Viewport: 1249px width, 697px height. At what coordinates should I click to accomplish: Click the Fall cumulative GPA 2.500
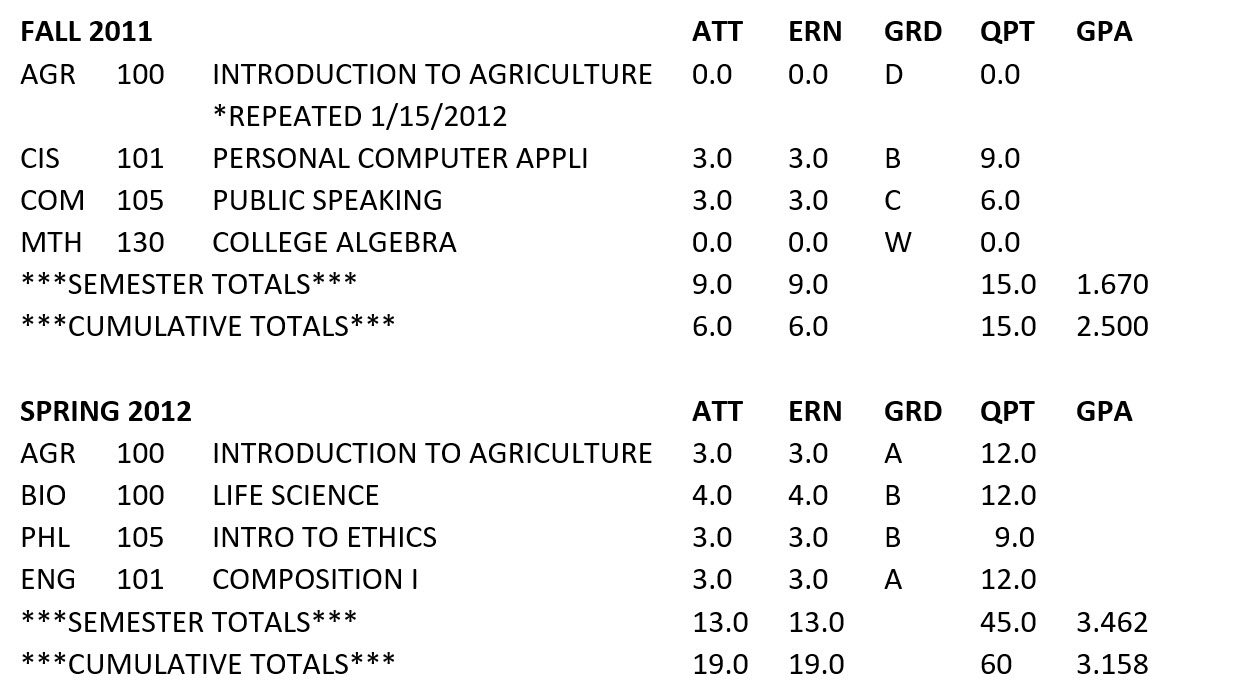(x=1112, y=326)
